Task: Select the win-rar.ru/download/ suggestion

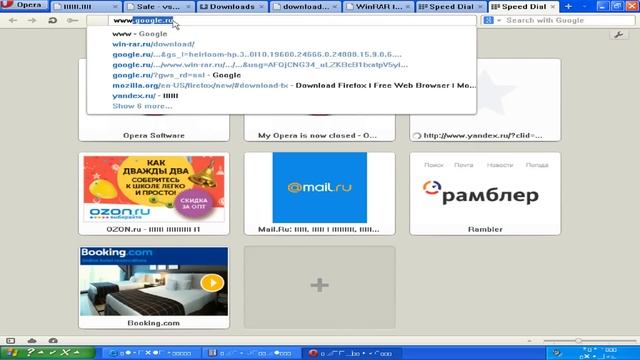Action: pos(282,44)
